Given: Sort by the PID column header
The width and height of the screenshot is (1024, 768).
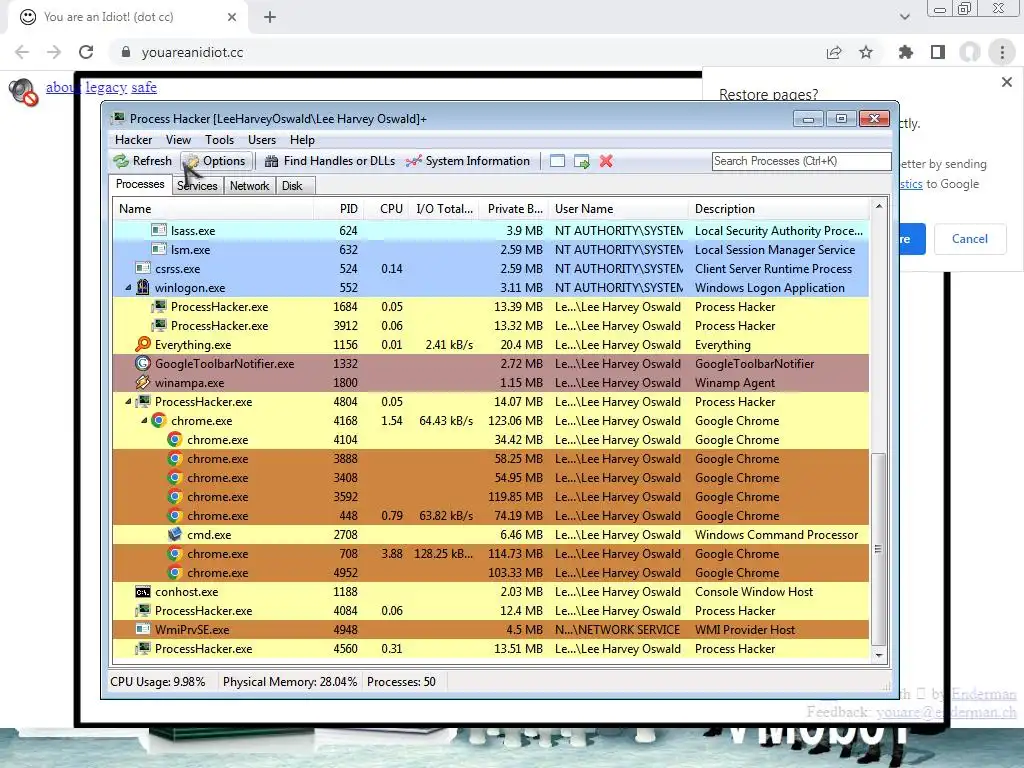Looking at the screenshot, I should pyautogui.click(x=338, y=209).
